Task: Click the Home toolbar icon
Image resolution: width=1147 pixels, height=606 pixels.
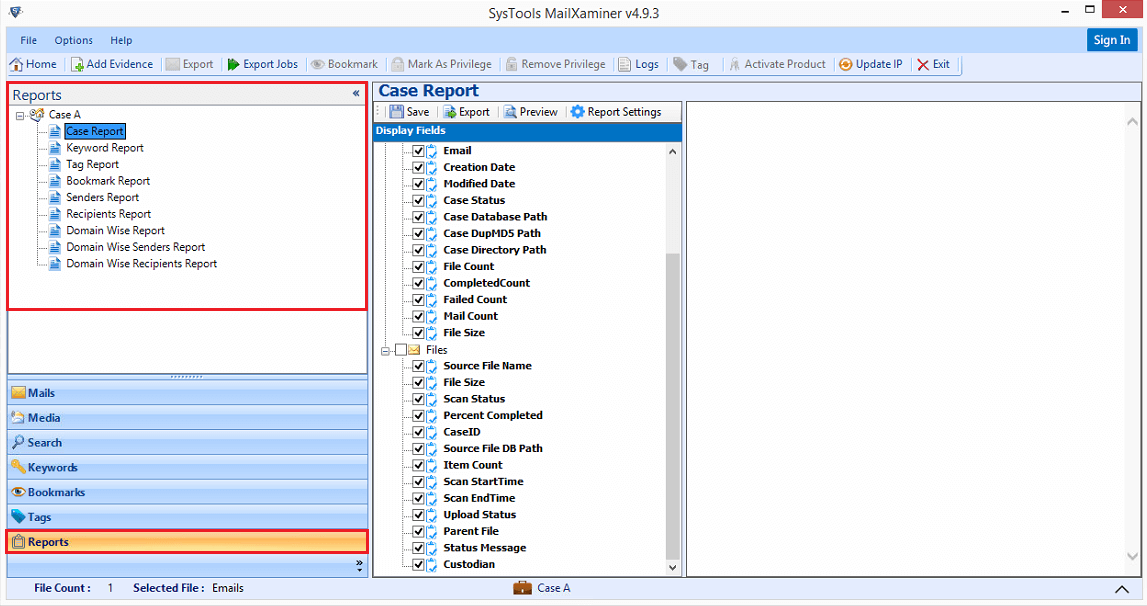Action: coord(33,64)
